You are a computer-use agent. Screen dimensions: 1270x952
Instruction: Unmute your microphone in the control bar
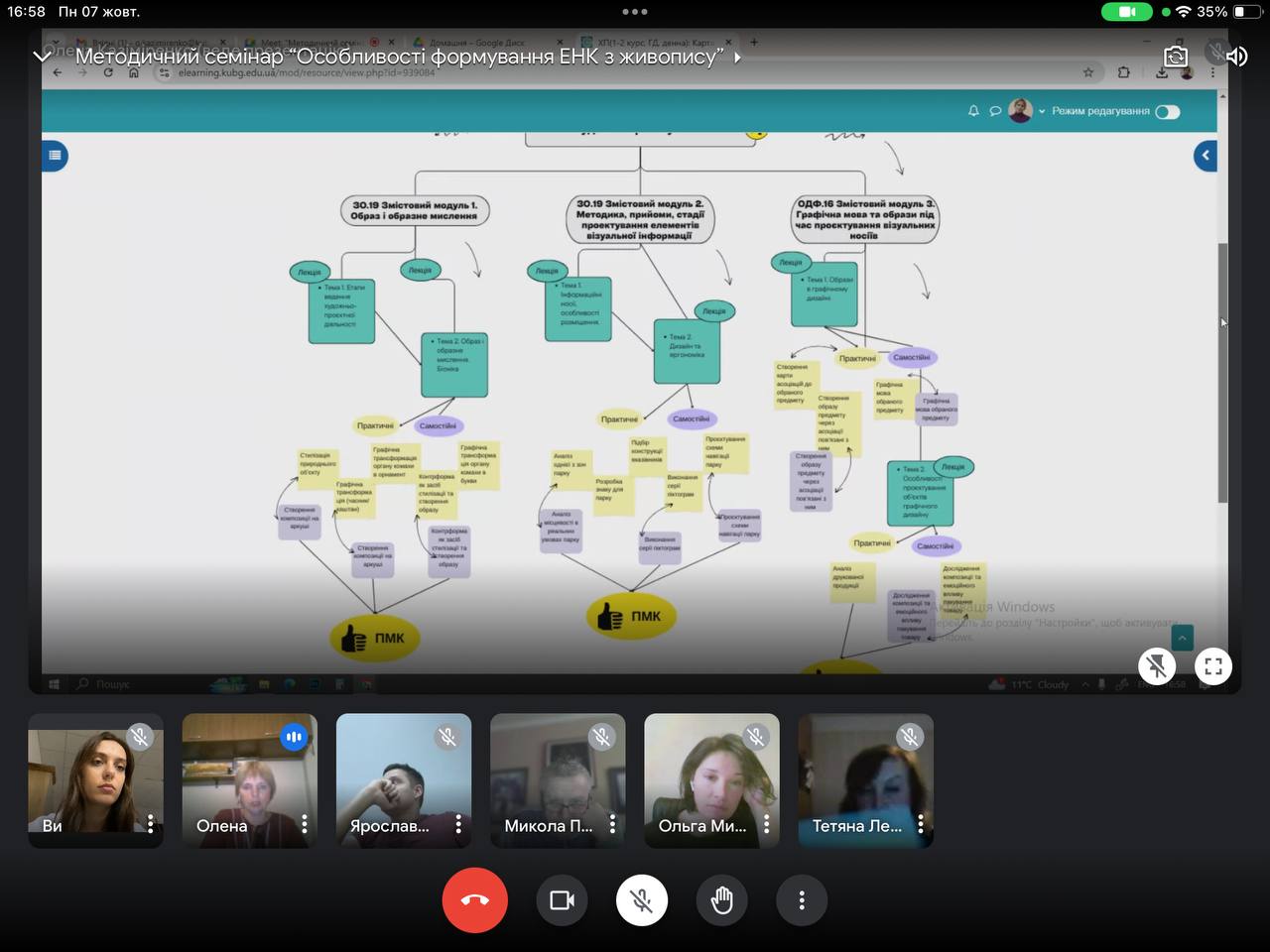point(642,900)
